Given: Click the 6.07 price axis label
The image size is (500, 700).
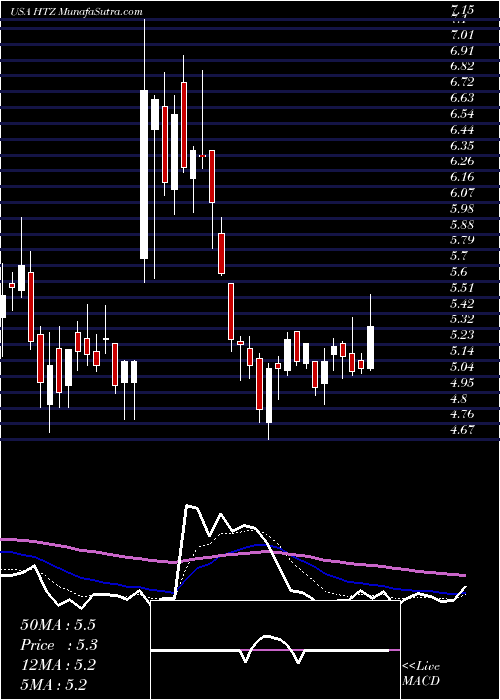Looking at the screenshot, I should pos(462,193).
